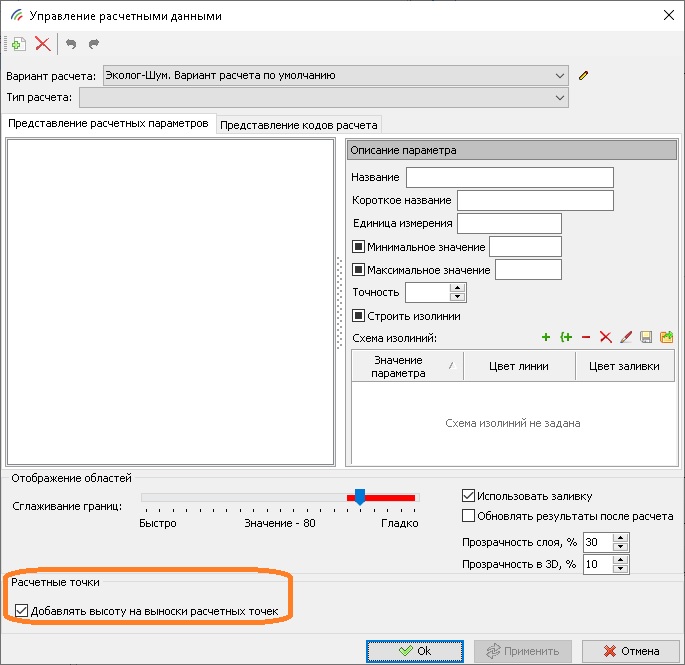Screen dimensions: 685x665
Task: Click the Отмена button
Action: coord(630,651)
